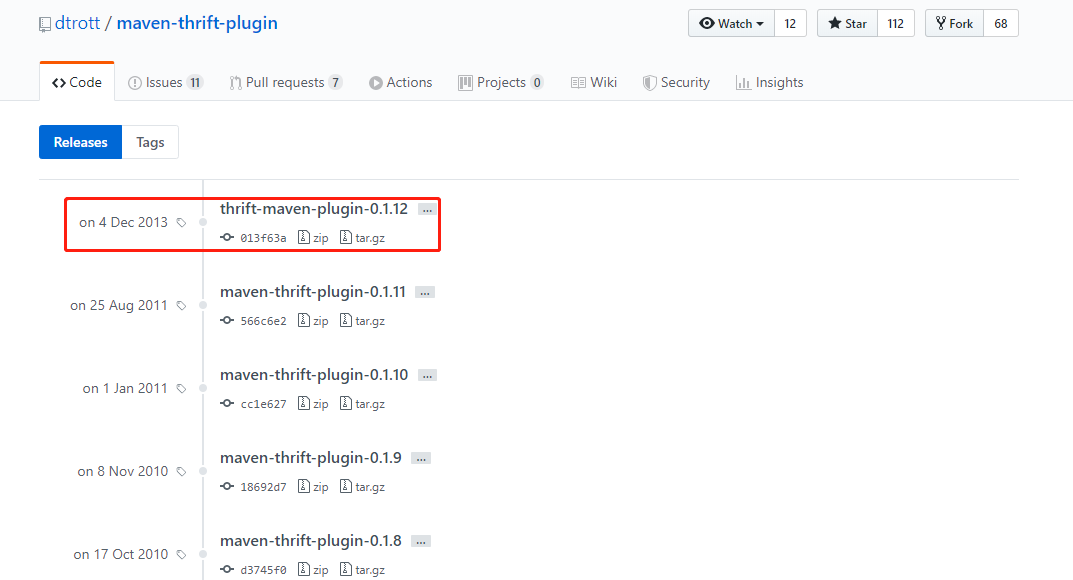Open commit cc1e627 link
This screenshot has width=1073, height=580.
(x=263, y=404)
